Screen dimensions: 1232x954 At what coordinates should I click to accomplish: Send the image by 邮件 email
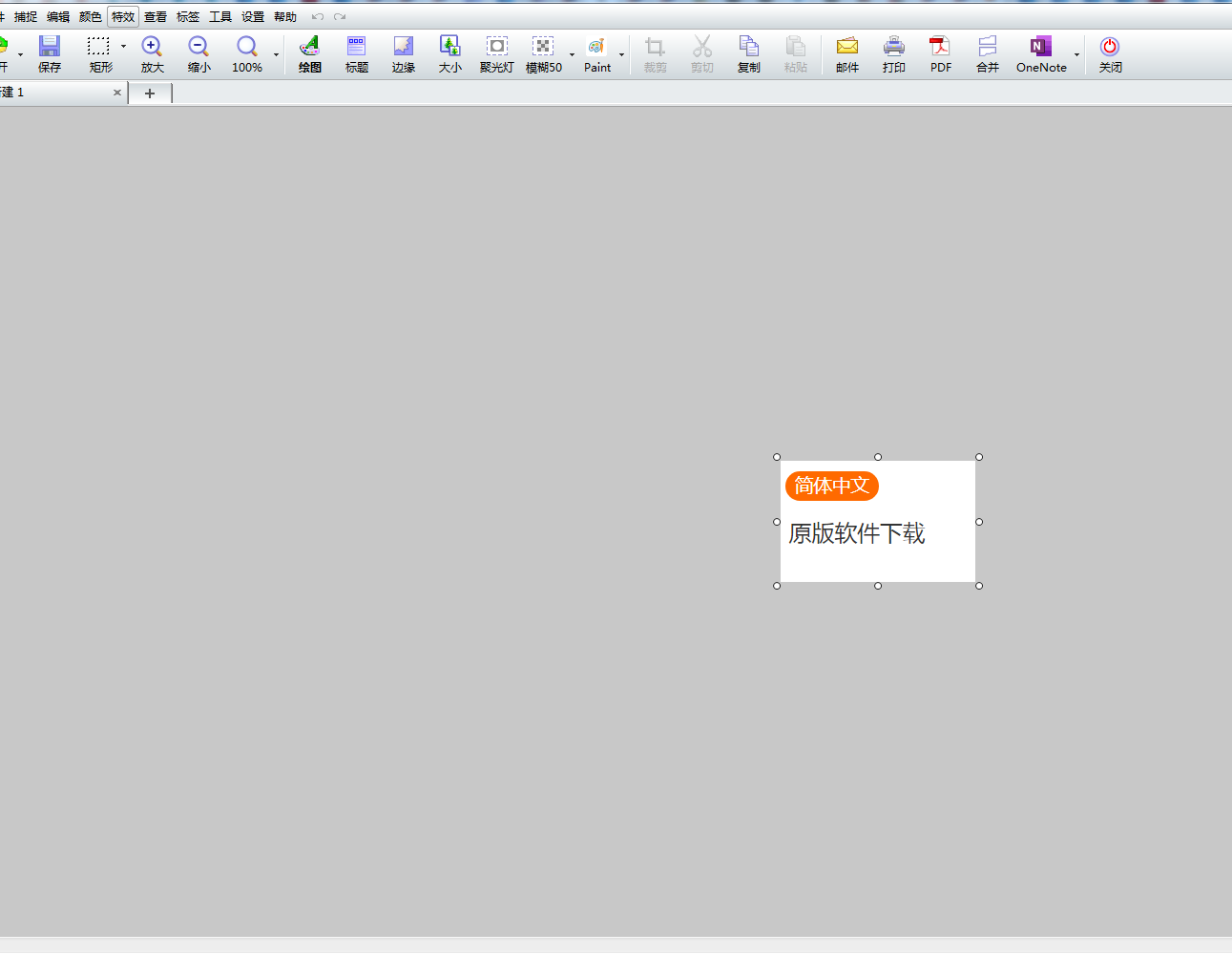click(x=847, y=54)
